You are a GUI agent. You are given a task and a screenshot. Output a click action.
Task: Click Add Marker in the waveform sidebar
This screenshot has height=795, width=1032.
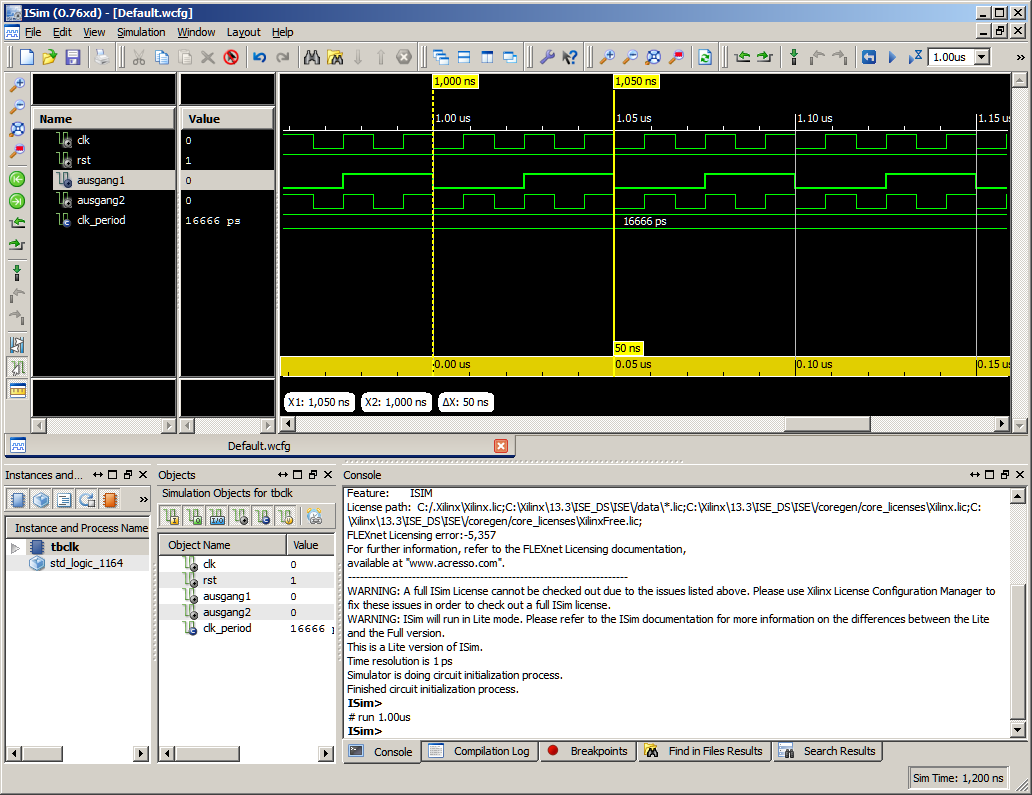coord(17,272)
